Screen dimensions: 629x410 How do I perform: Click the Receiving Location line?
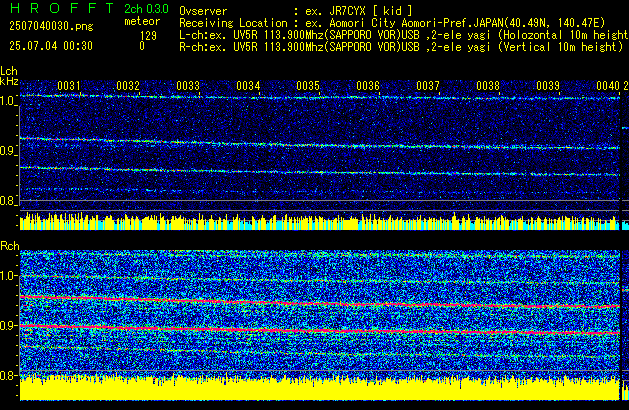click(392, 23)
